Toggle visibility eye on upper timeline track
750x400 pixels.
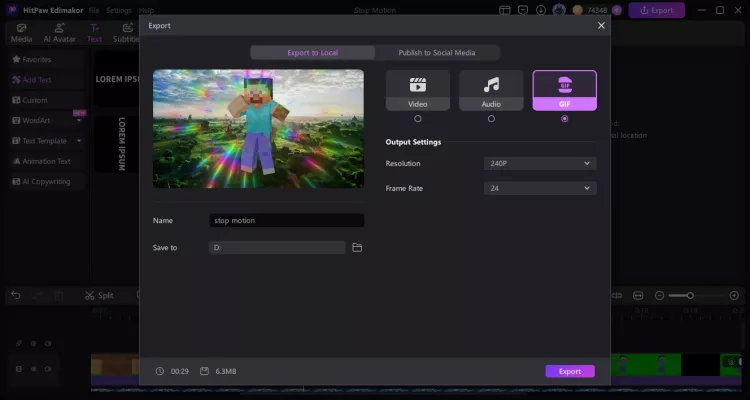(33, 344)
